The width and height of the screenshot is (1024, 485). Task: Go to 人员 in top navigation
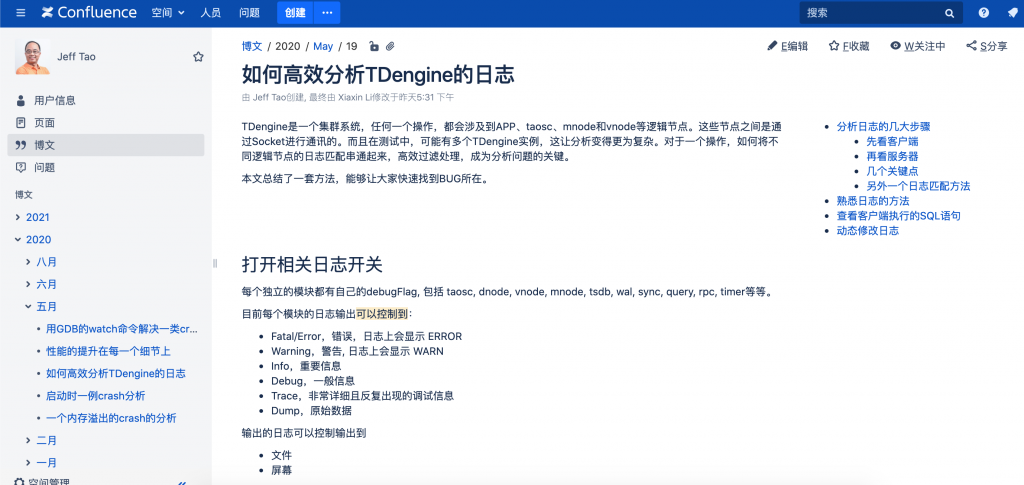[x=210, y=12]
